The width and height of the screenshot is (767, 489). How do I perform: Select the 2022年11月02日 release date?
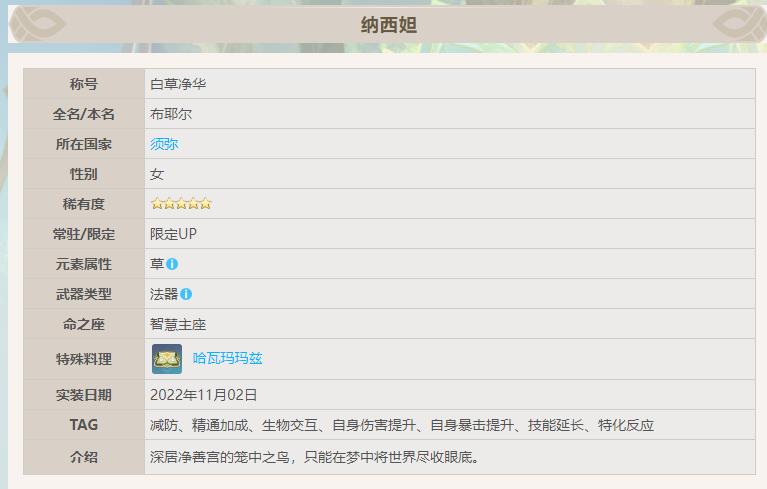pyautogui.click(x=203, y=395)
